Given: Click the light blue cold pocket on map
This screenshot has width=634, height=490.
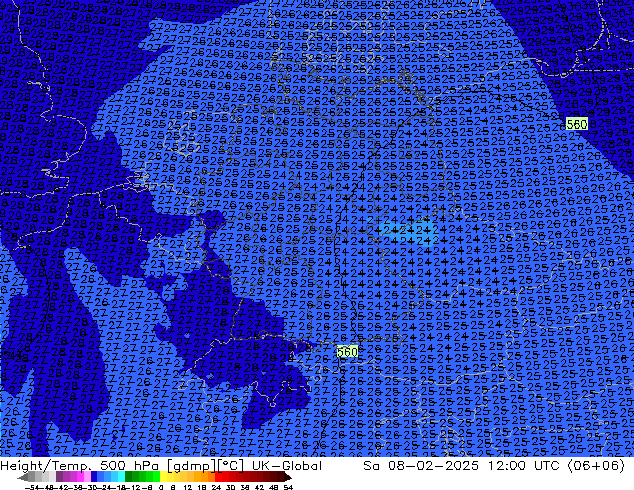Looking at the screenshot, I should coord(408,234).
